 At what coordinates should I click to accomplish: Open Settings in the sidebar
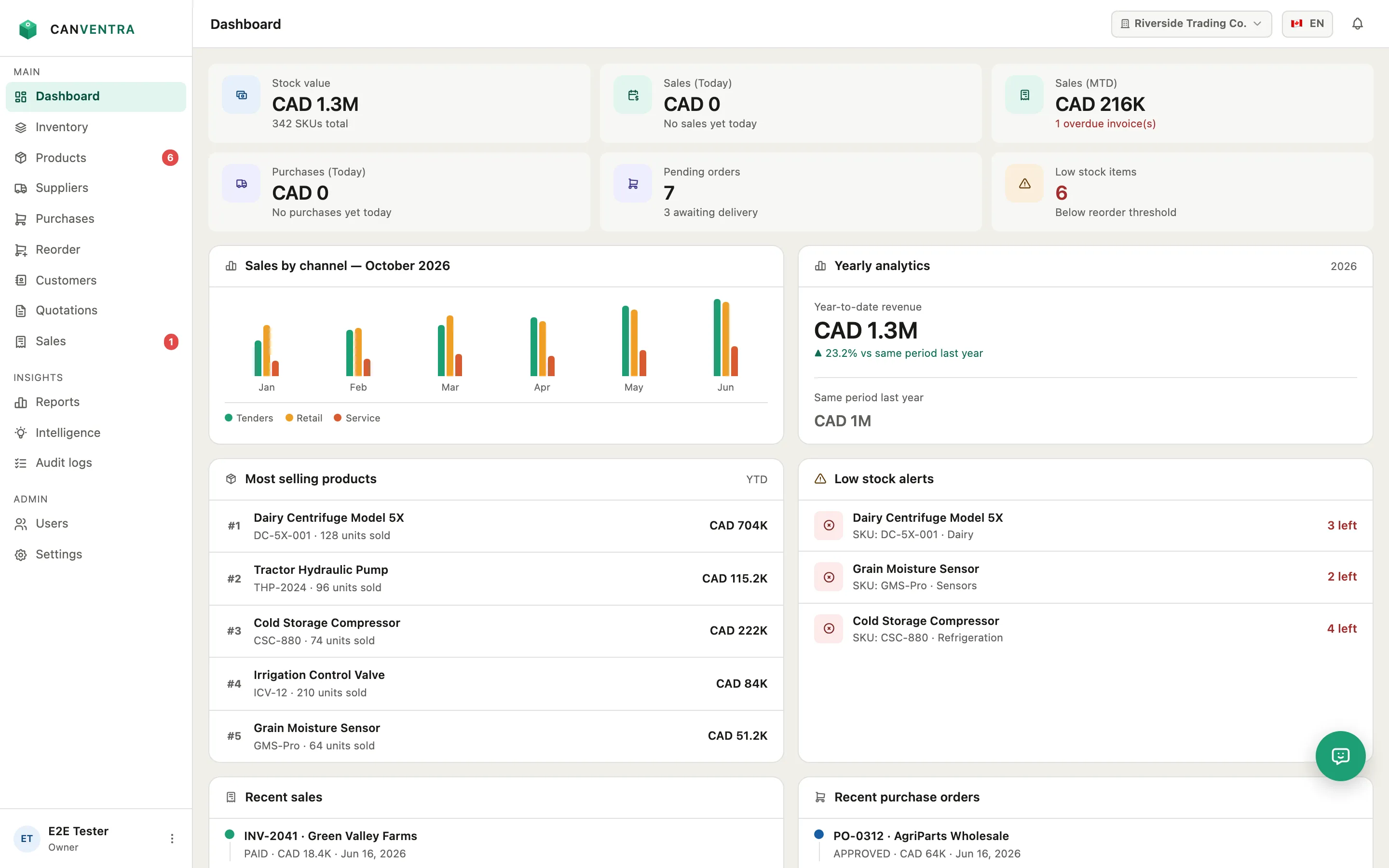tap(96, 554)
